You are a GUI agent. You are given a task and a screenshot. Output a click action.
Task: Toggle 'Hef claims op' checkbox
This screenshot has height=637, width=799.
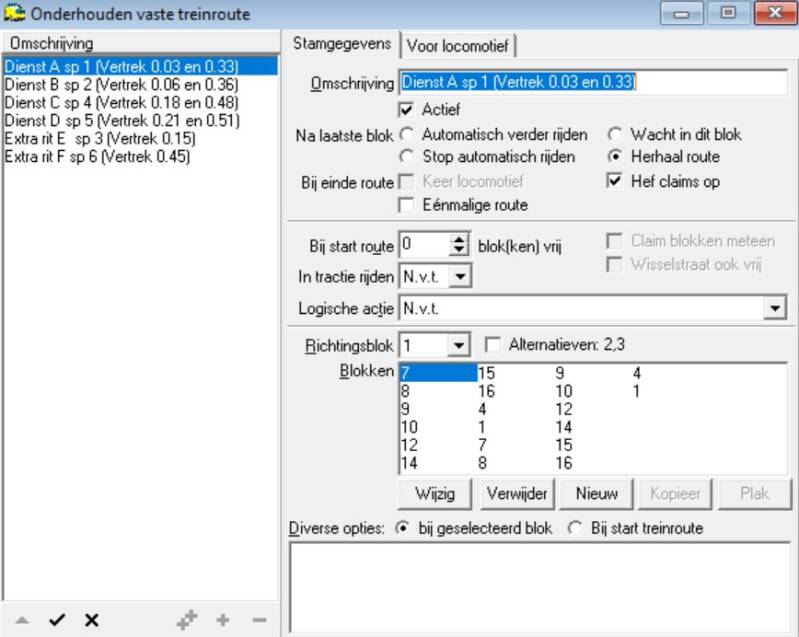tap(615, 181)
